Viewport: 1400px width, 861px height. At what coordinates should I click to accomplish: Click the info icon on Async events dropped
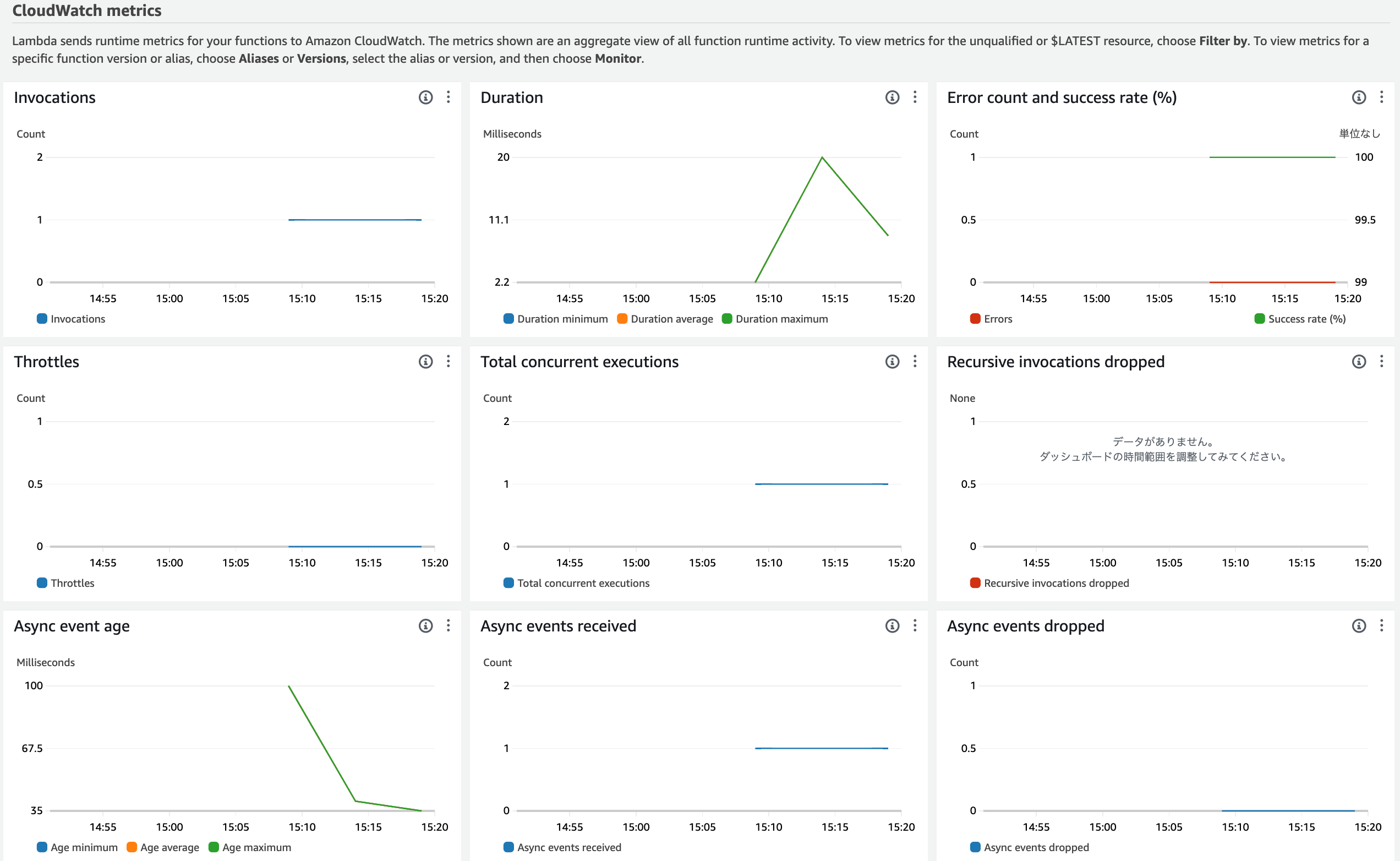point(1359,626)
